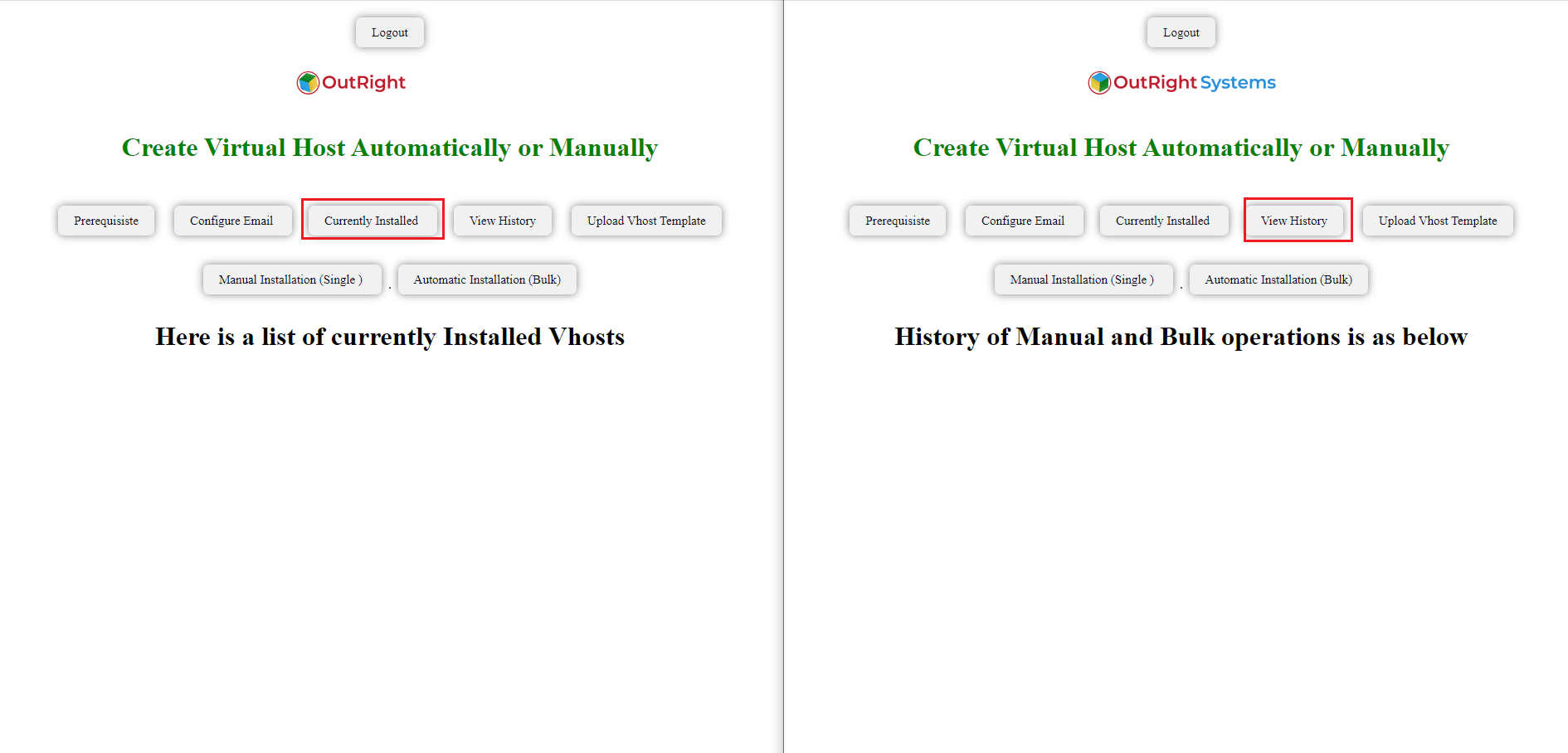Viewport: 1568px width, 753px height.
Task: Click the OutRight Systems logo in right panel
Action: coord(1181,82)
